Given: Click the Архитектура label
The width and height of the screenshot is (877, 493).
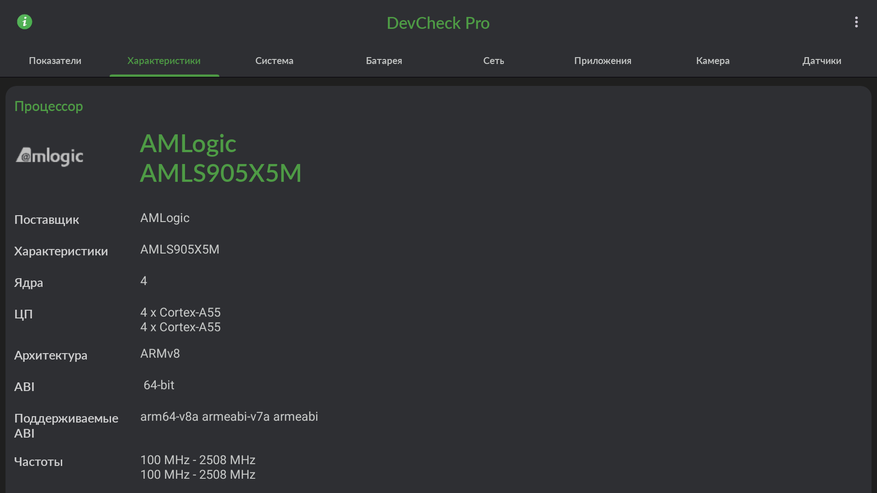Looking at the screenshot, I should point(50,355).
